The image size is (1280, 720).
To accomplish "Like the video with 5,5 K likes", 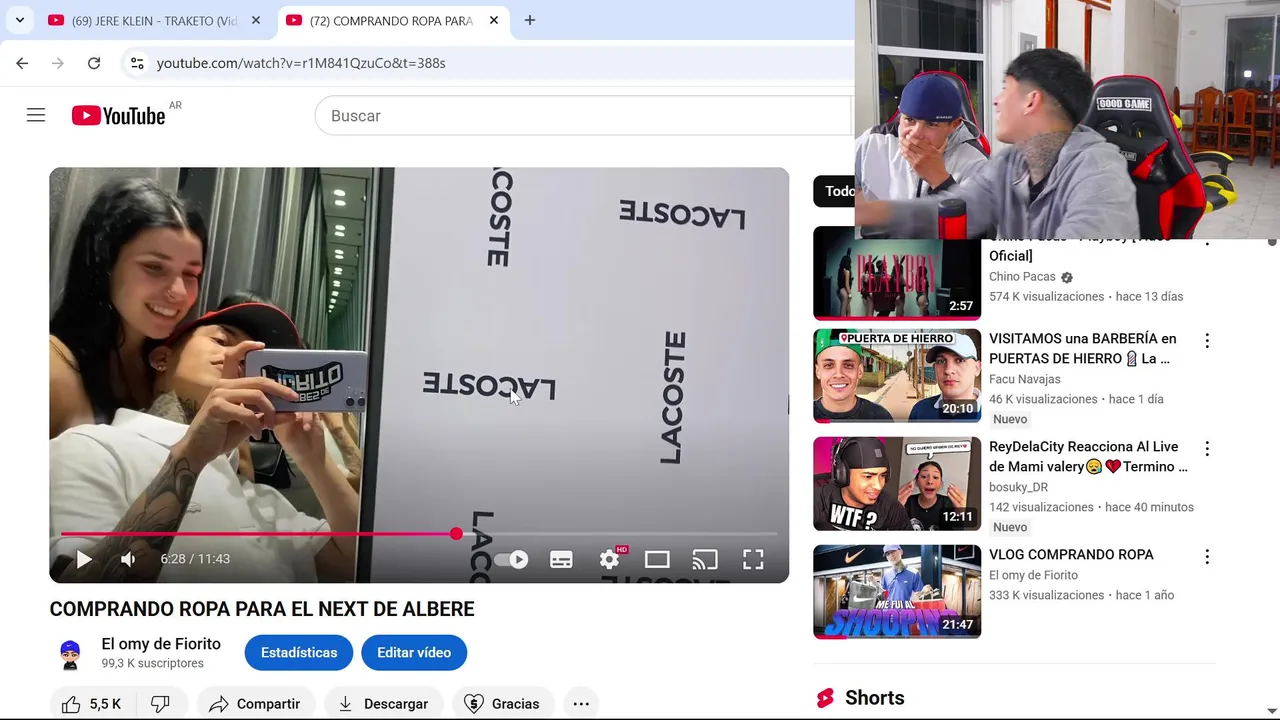I will coord(91,704).
